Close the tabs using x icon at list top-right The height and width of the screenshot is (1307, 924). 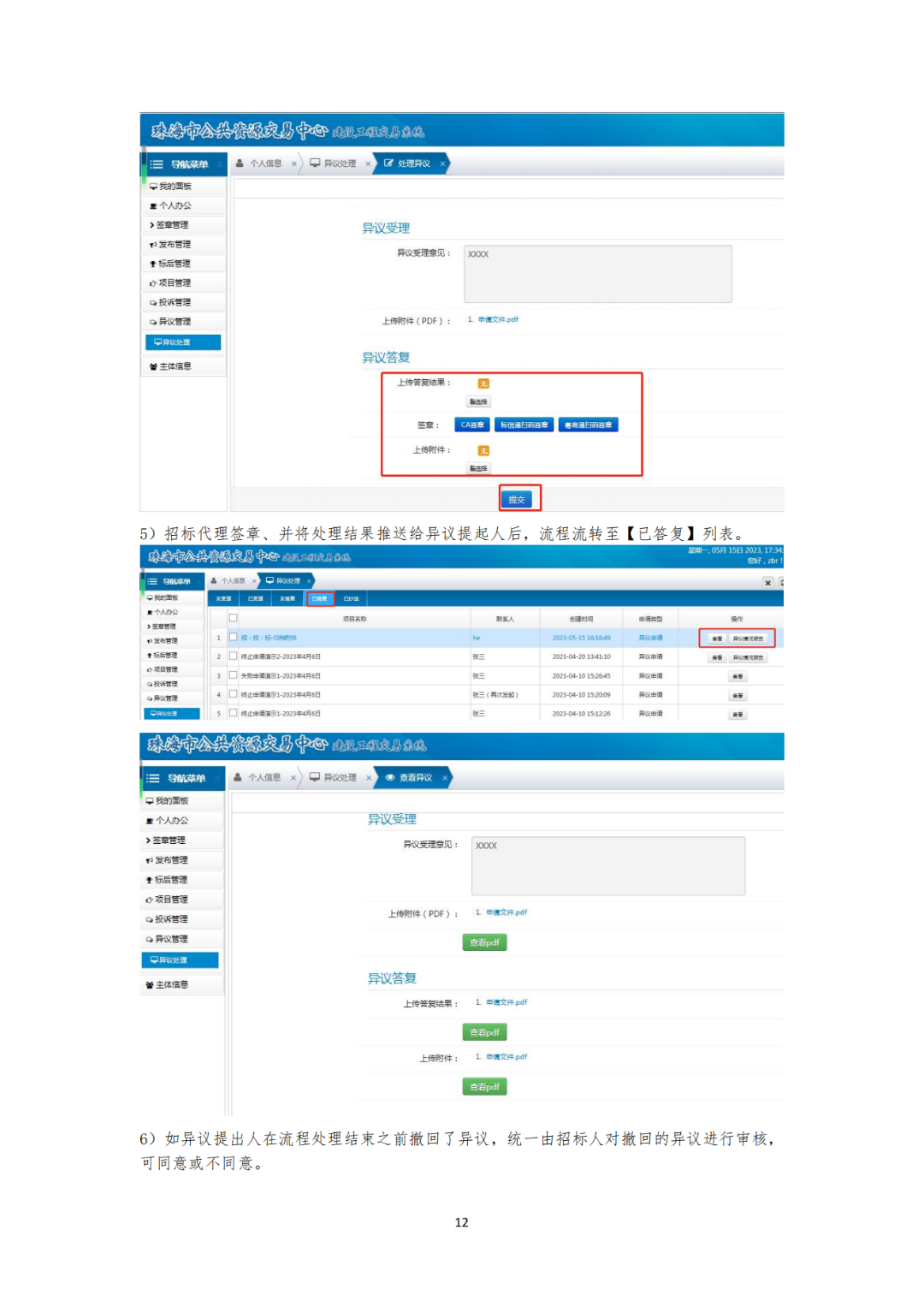[x=768, y=582]
